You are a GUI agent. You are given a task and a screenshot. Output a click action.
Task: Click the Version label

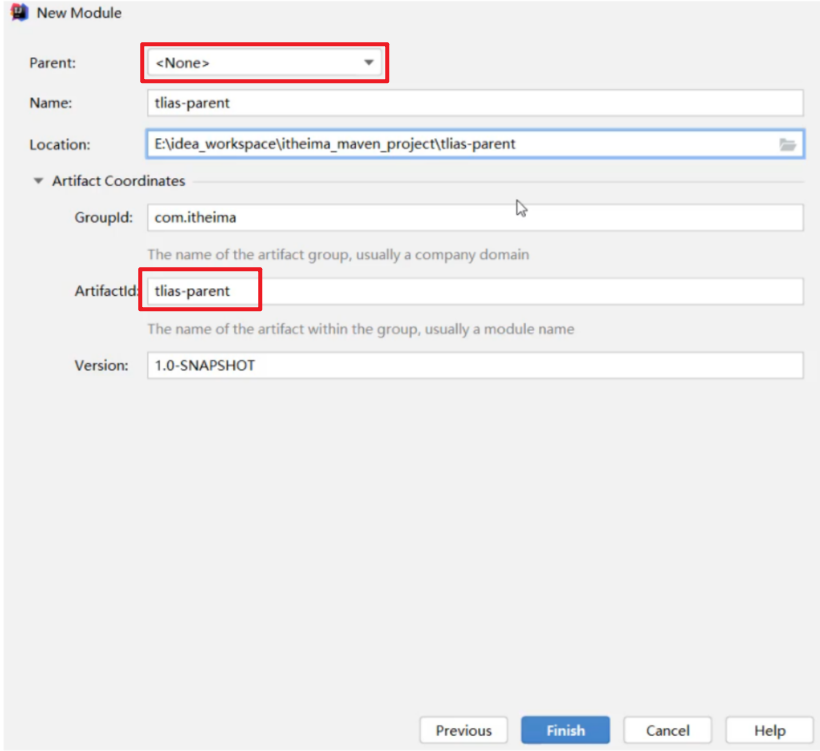(x=101, y=365)
